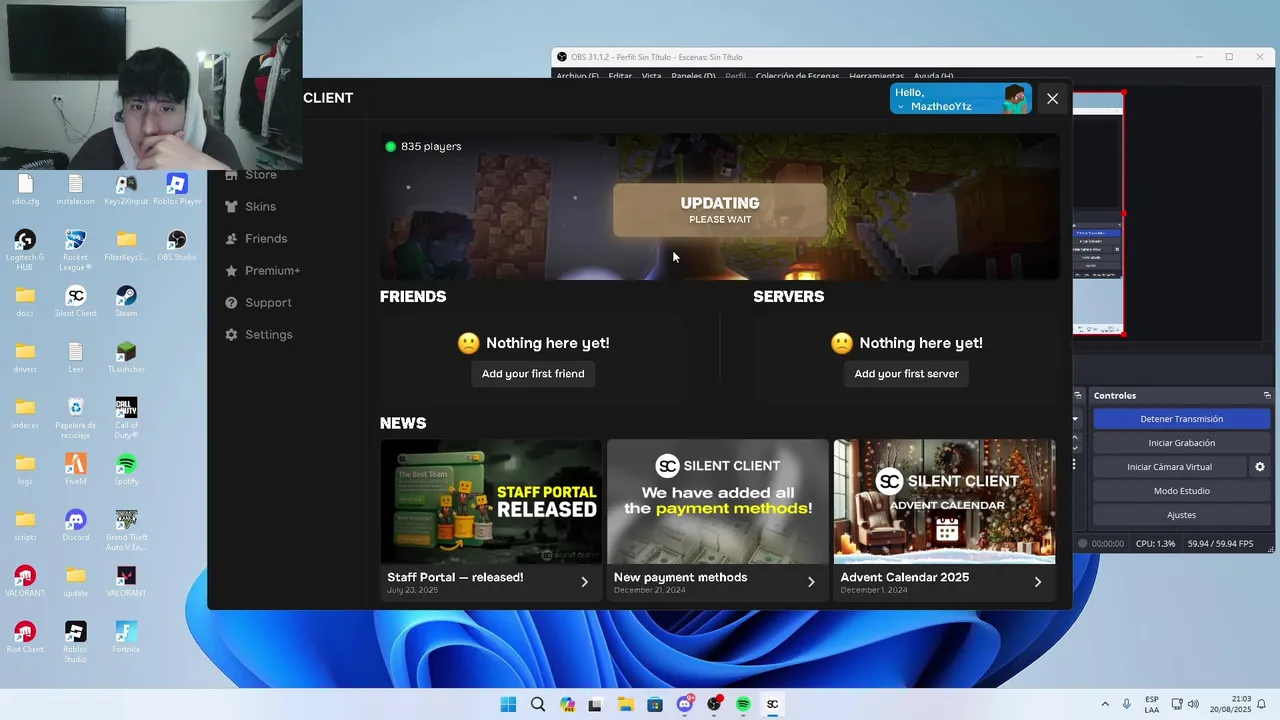Select the Grand Theft Auto V desktop icon
Screen dimensions: 1280x720
click(x=126, y=530)
